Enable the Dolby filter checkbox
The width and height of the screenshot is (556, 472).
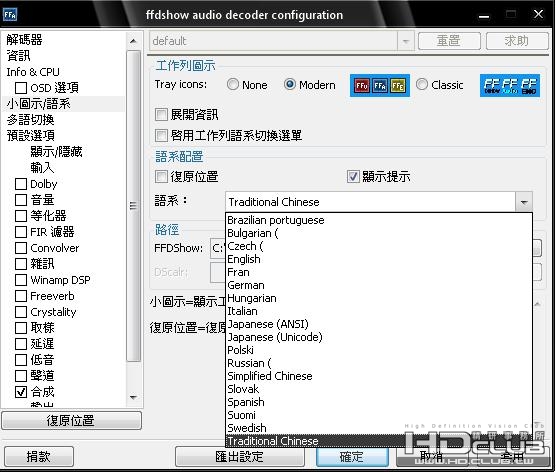[21, 184]
